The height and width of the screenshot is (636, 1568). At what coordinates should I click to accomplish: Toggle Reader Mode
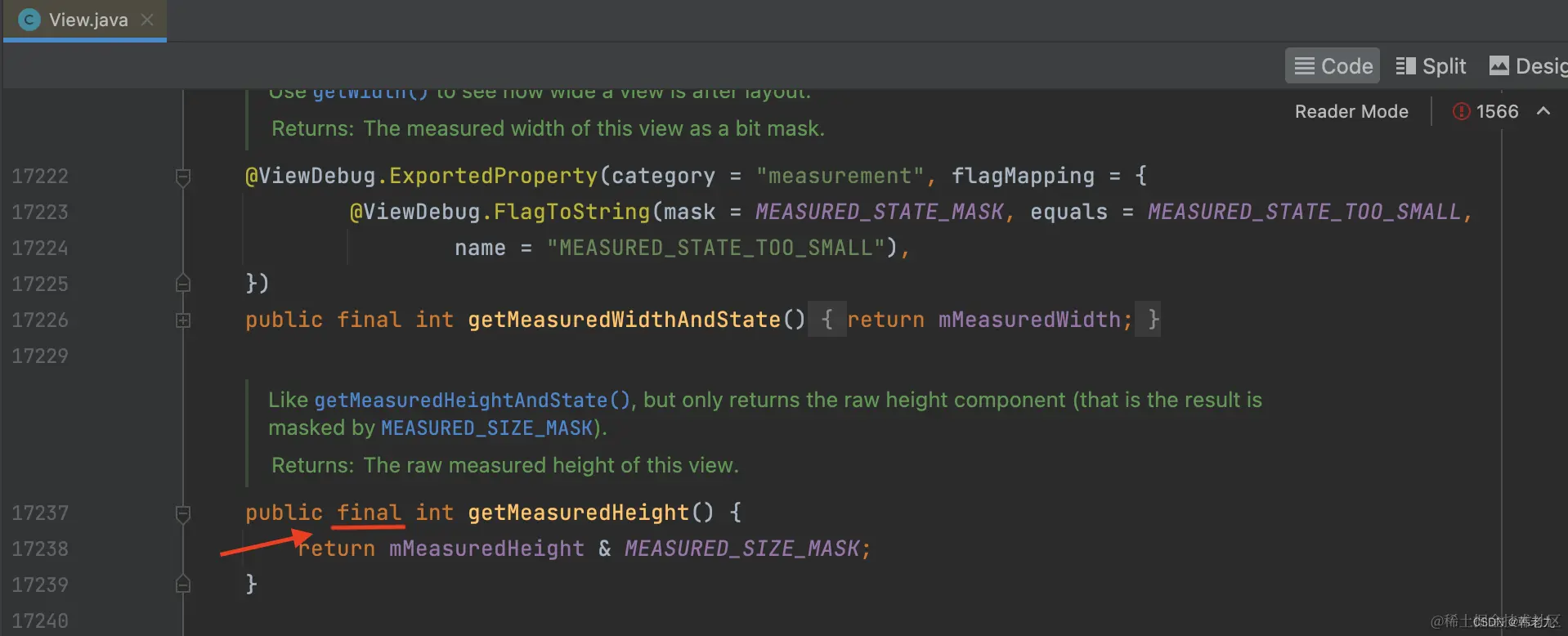[x=1351, y=111]
